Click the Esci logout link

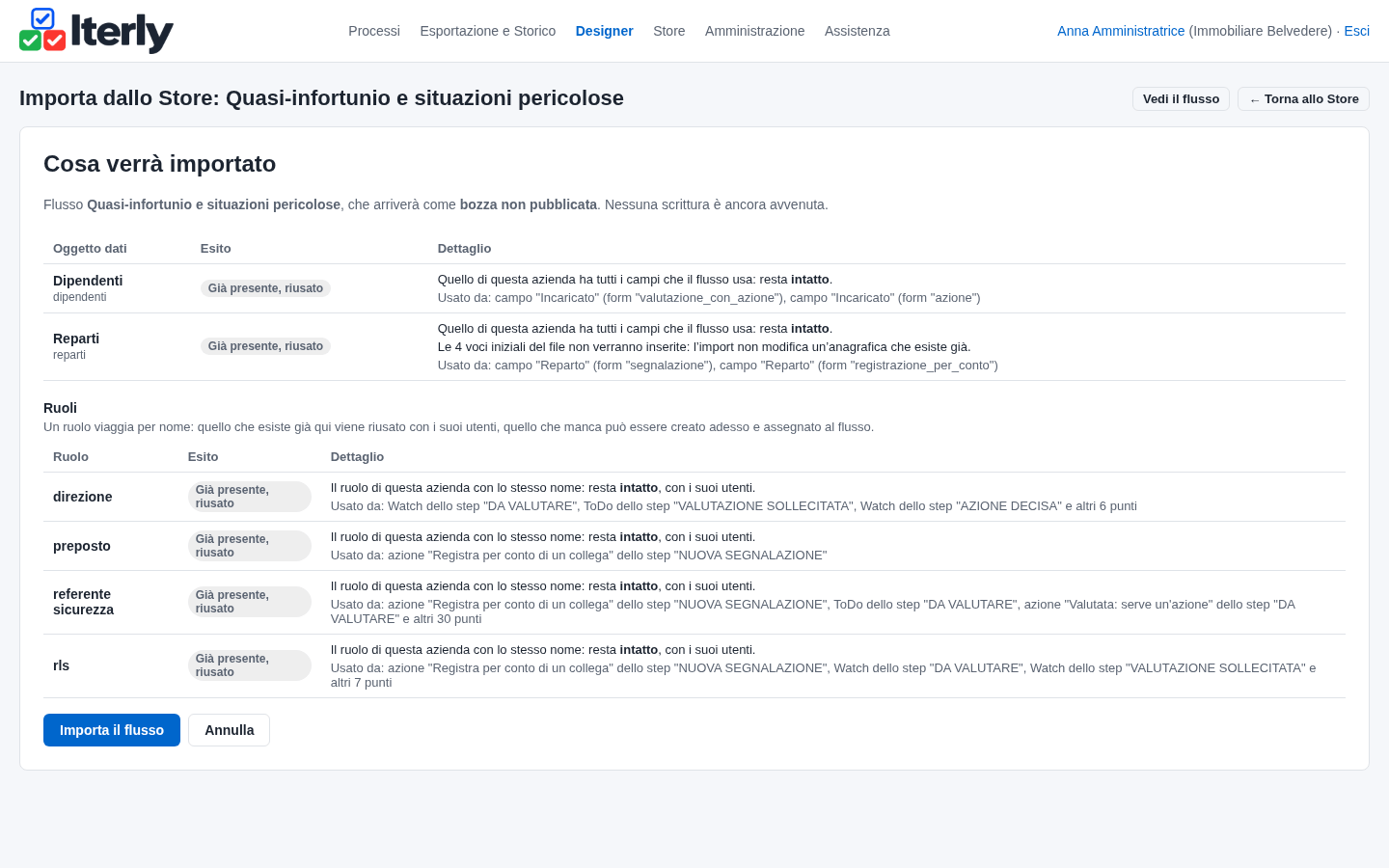(x=1357, y=31)
